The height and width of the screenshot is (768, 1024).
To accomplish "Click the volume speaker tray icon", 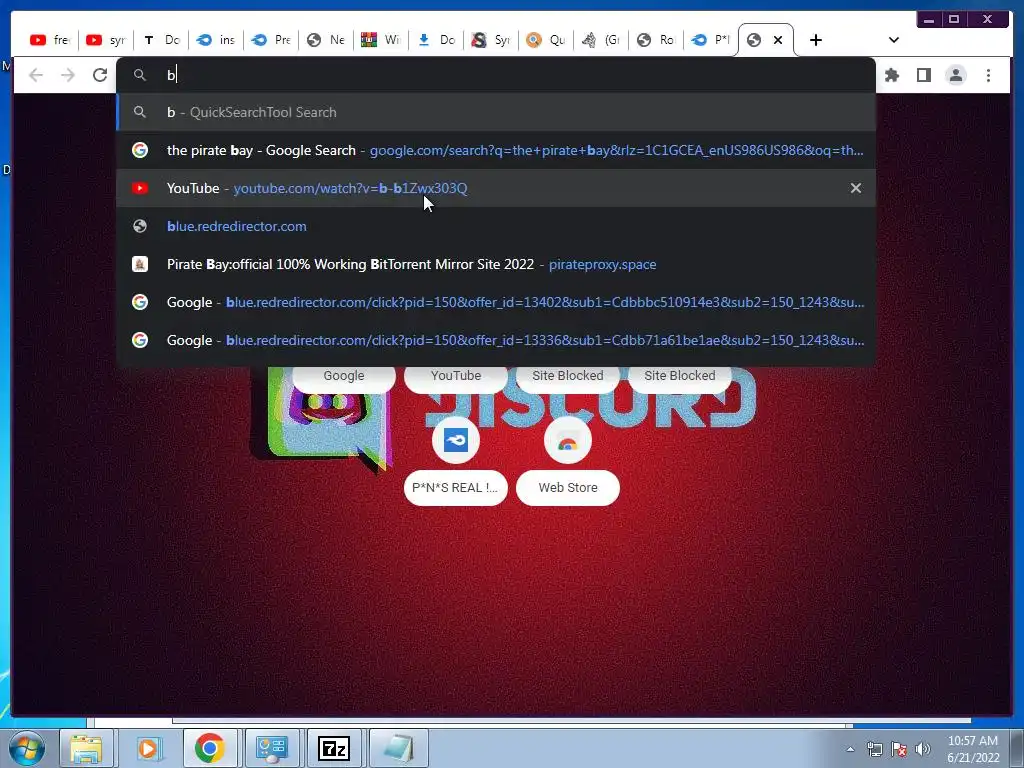I will coord(923,749).
